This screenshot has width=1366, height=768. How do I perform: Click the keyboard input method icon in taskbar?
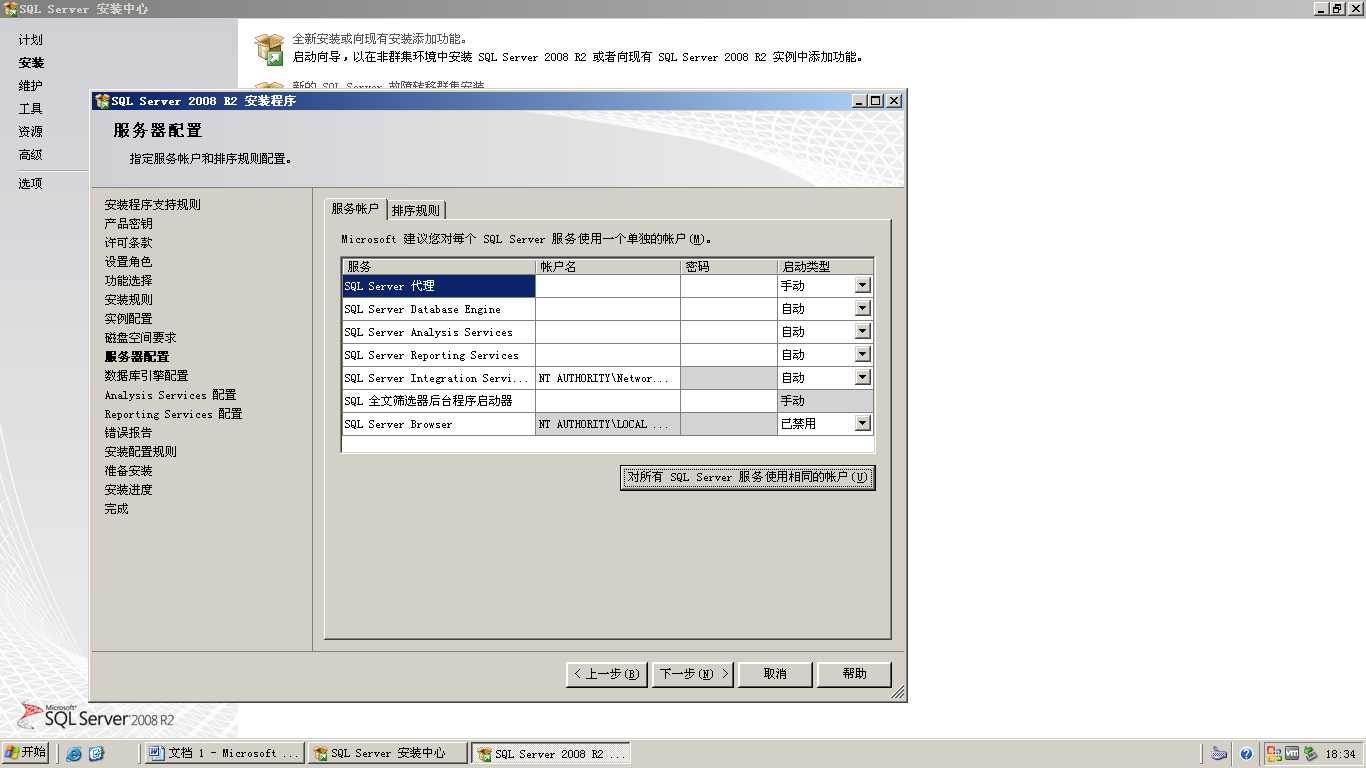tap(1218, 754)
